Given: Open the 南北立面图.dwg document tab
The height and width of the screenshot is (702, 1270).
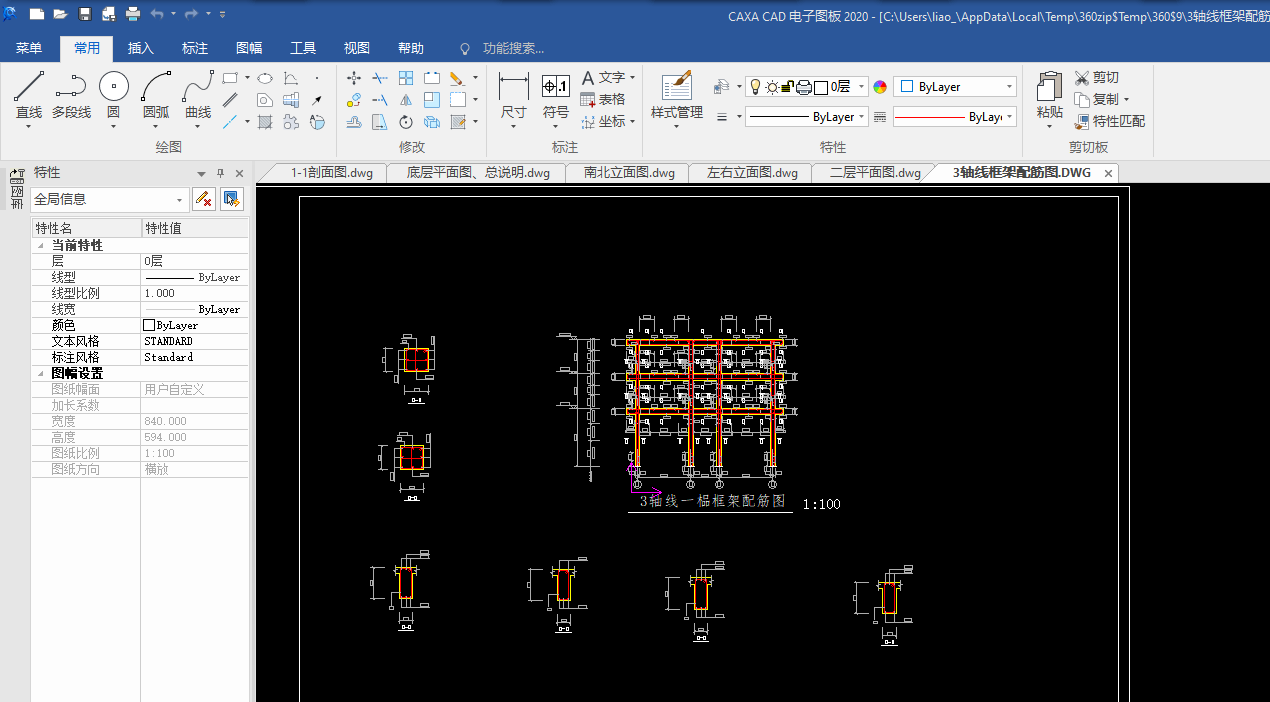Looking at the screenshot, I should (629, 173).
